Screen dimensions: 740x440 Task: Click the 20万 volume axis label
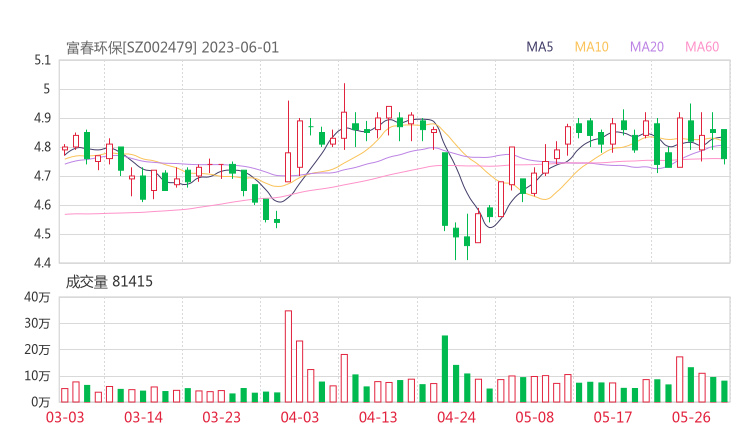point(37,350)
